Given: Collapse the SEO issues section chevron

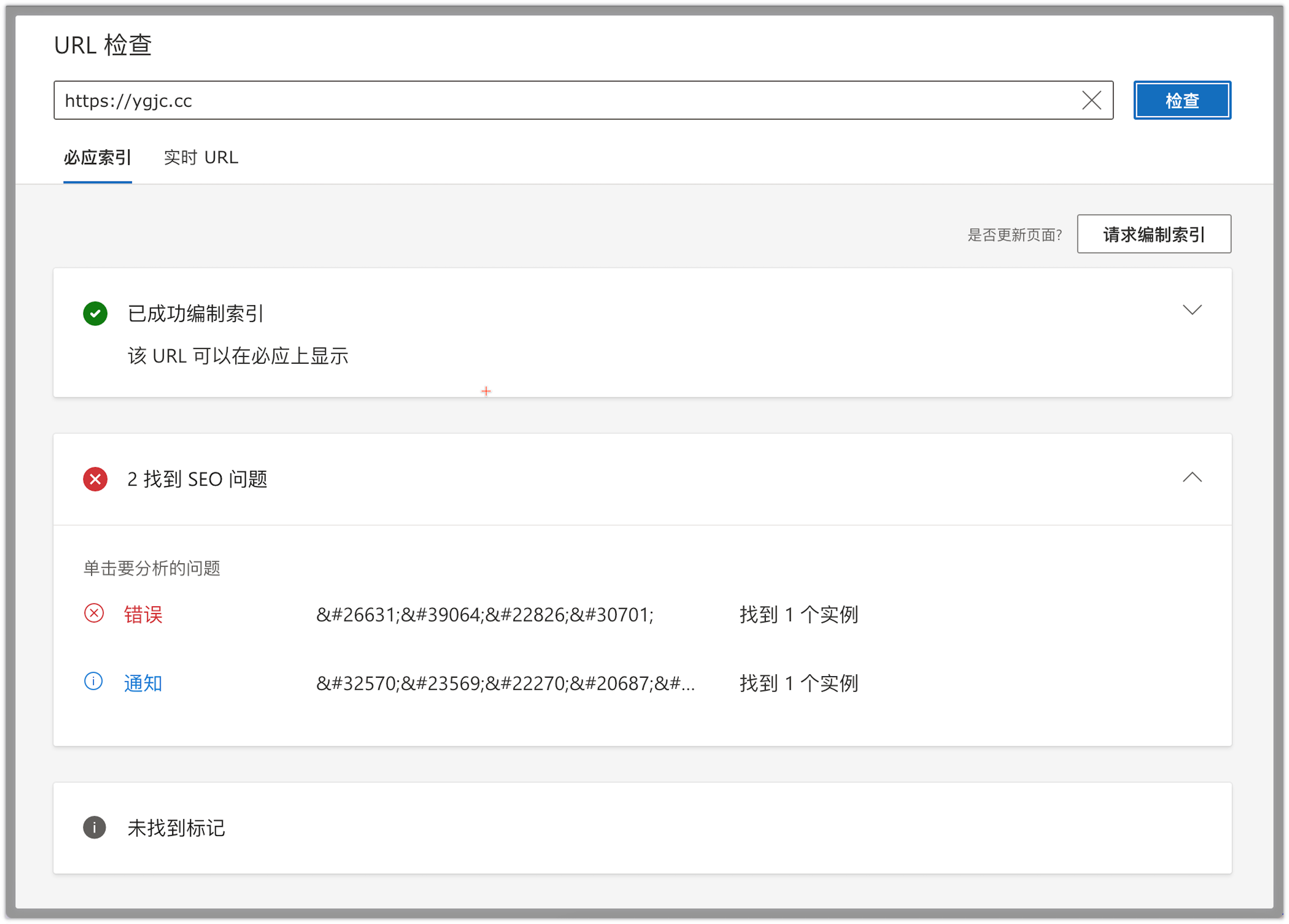Looking at the screenshot, I should pos(1192,478).
